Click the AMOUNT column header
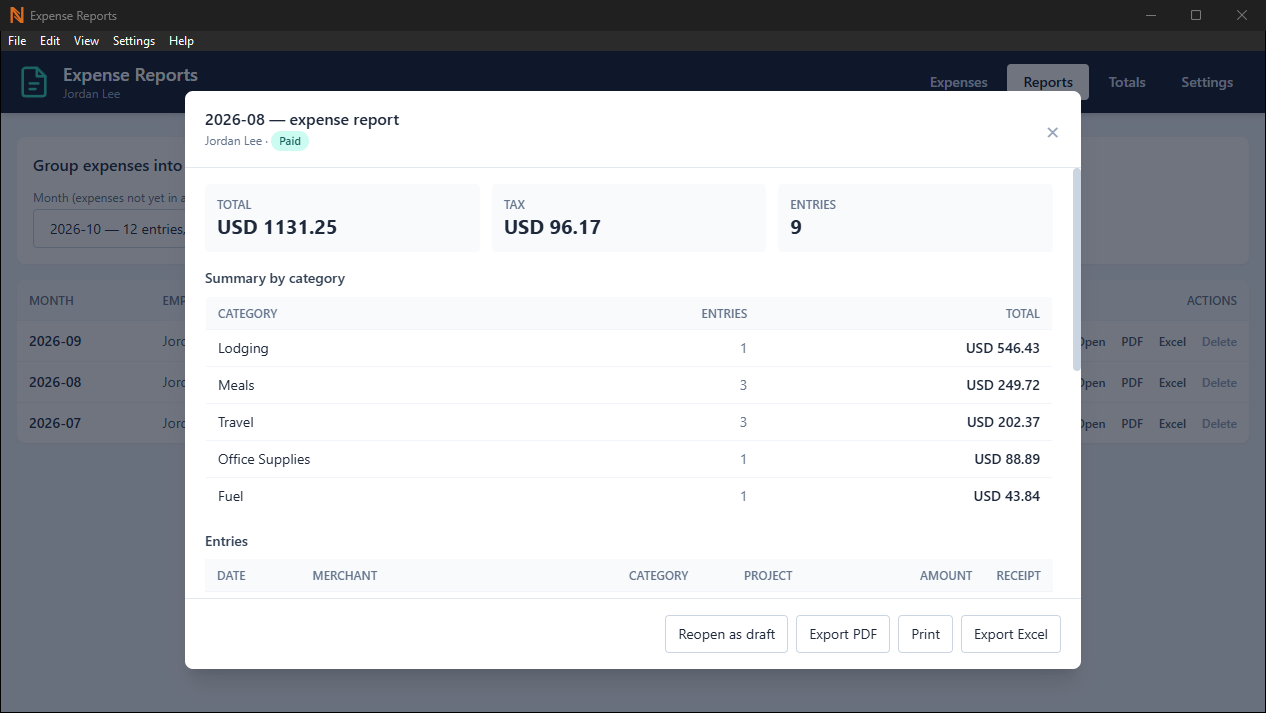Viewport: 1266px width, 713px height. pos(946,576)
